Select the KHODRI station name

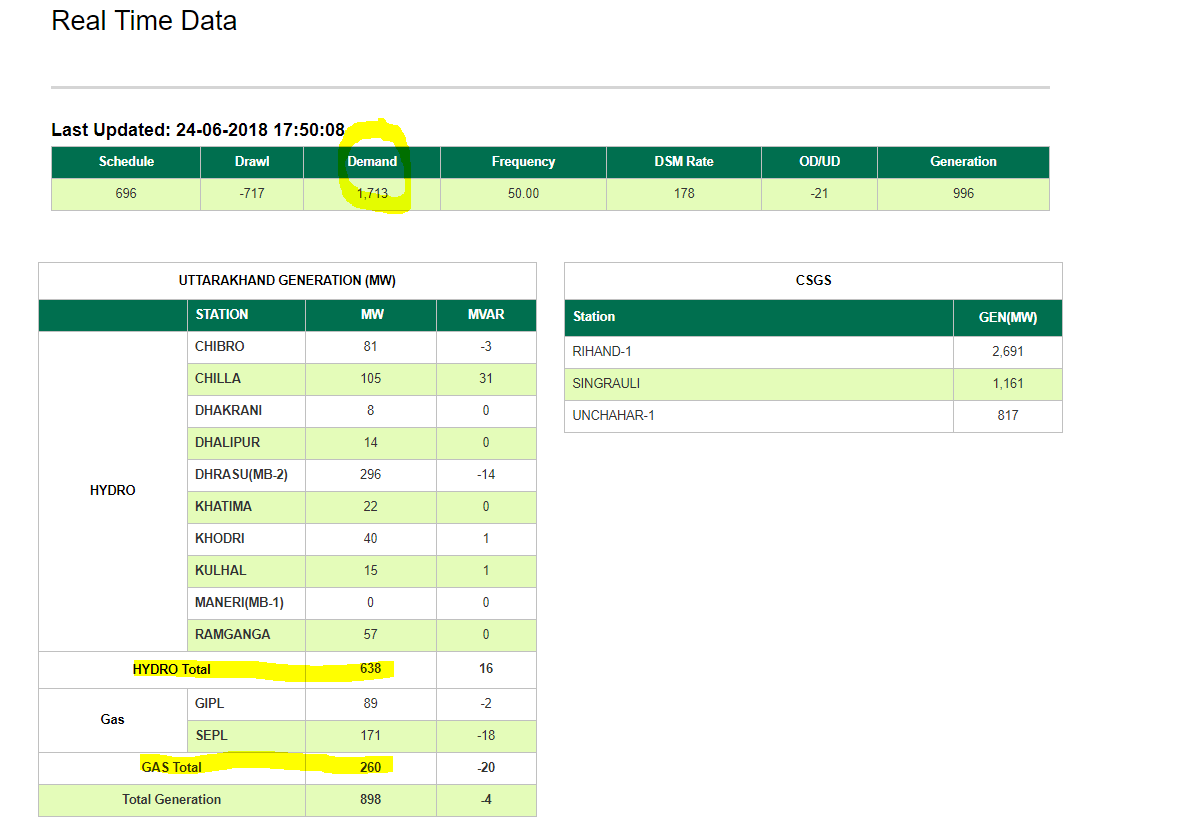tap(220, 538)
